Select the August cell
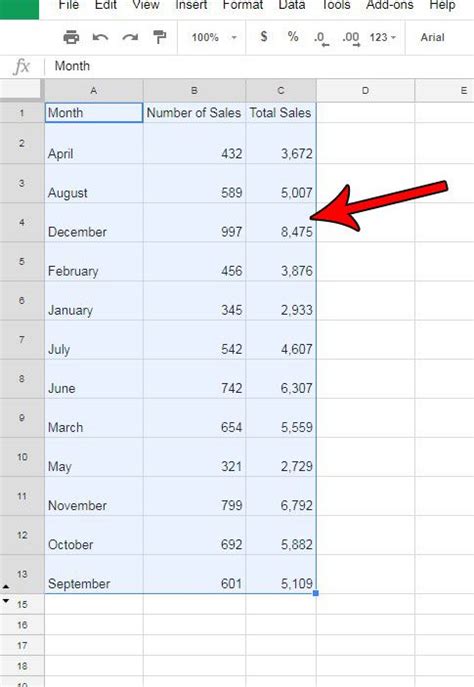Image resolution: width=474 pixels, height=687 pixels. (x=94, y=183)
